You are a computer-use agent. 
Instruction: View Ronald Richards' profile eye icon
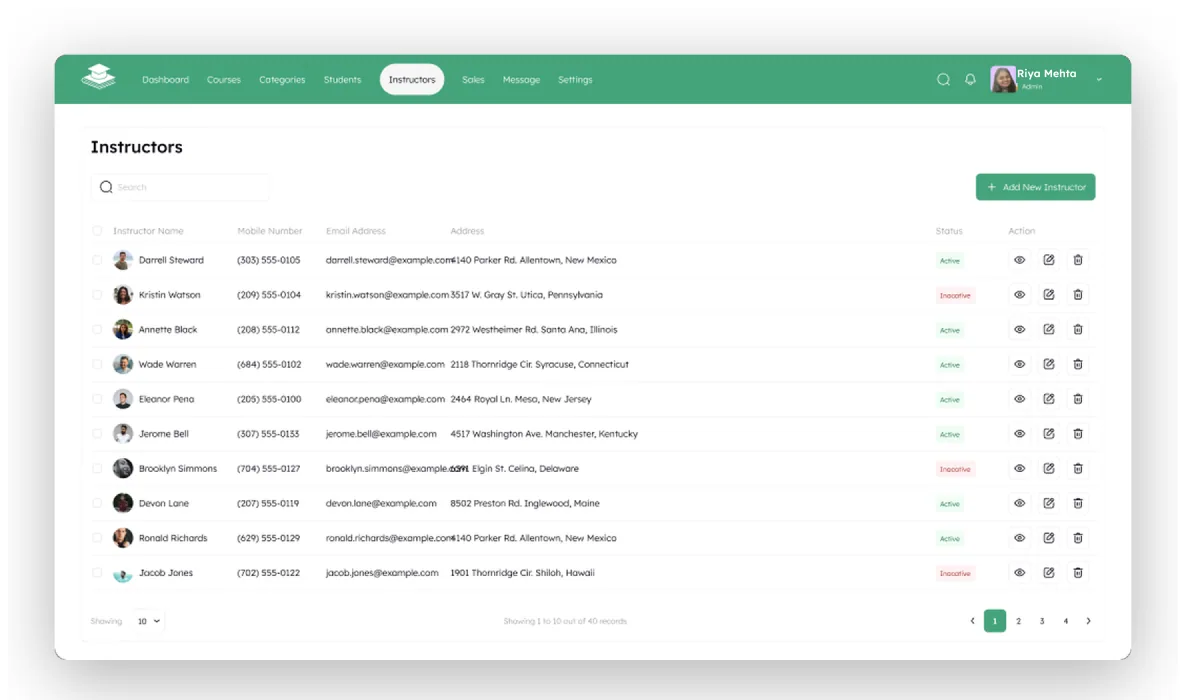[x=1020, y=538]
